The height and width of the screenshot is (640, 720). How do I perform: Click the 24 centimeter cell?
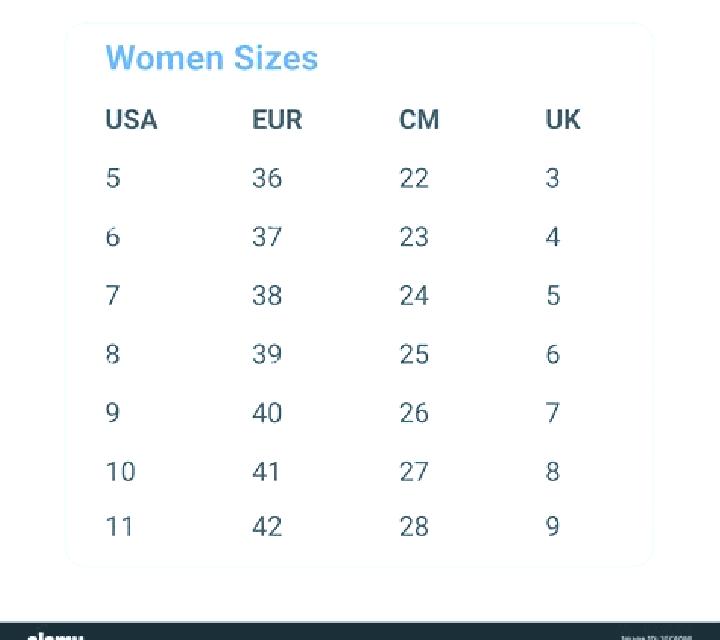click(x=414, y=295)
